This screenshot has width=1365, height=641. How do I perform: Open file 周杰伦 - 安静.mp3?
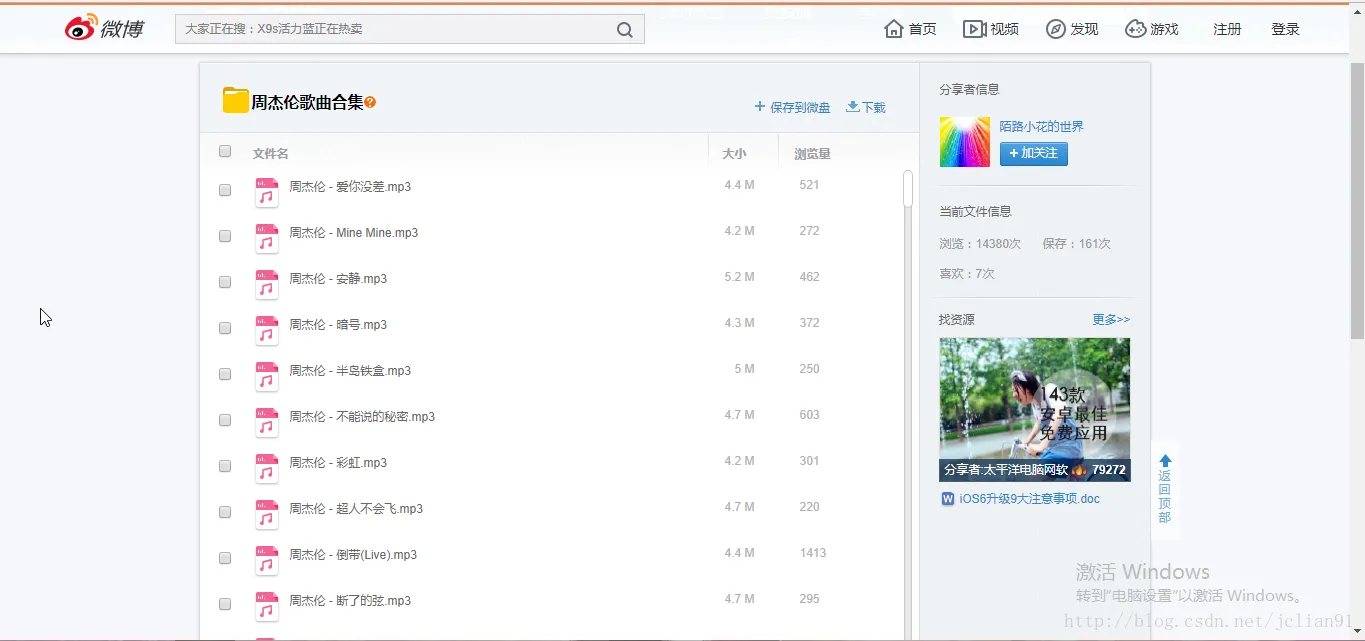pyautogui.click(x=338, y=279)
